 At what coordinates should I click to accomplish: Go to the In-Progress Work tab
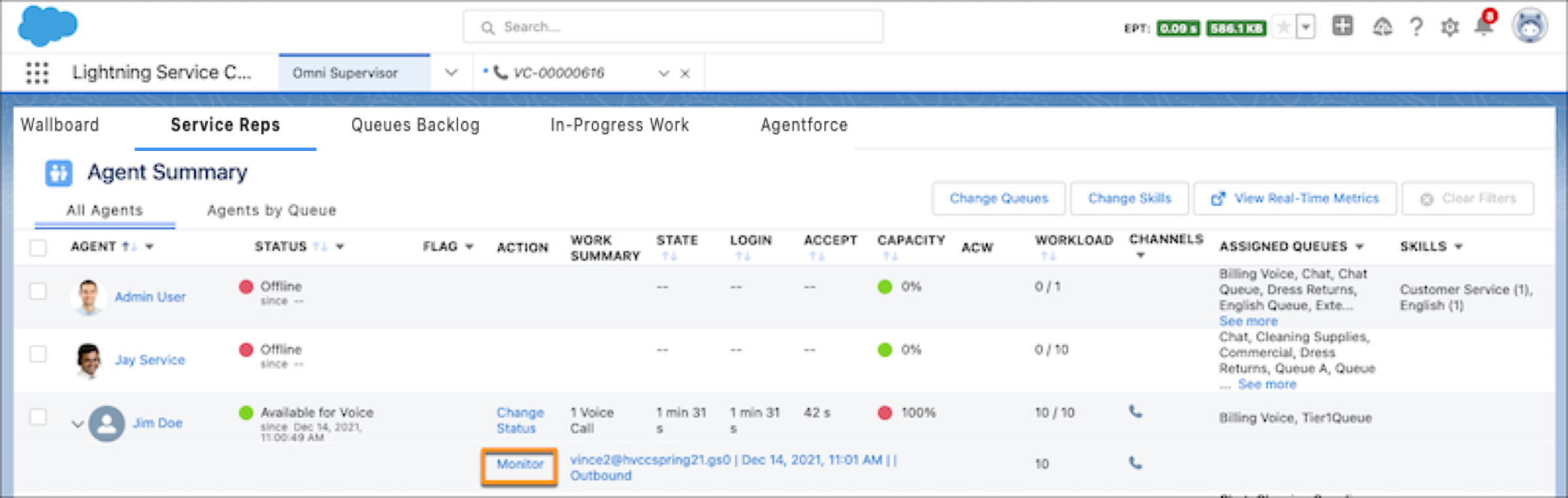coord(619,125)
